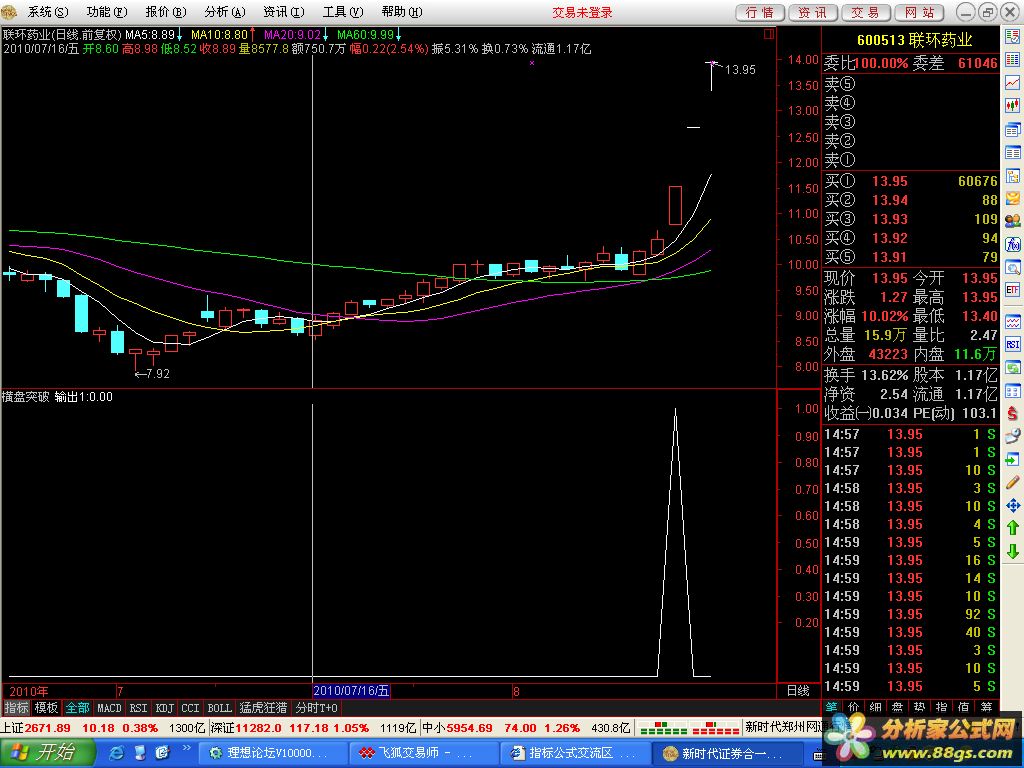Select the BOLL indicator tab
The height and width of the screenshot is (768, 1024).
(219, 708)
